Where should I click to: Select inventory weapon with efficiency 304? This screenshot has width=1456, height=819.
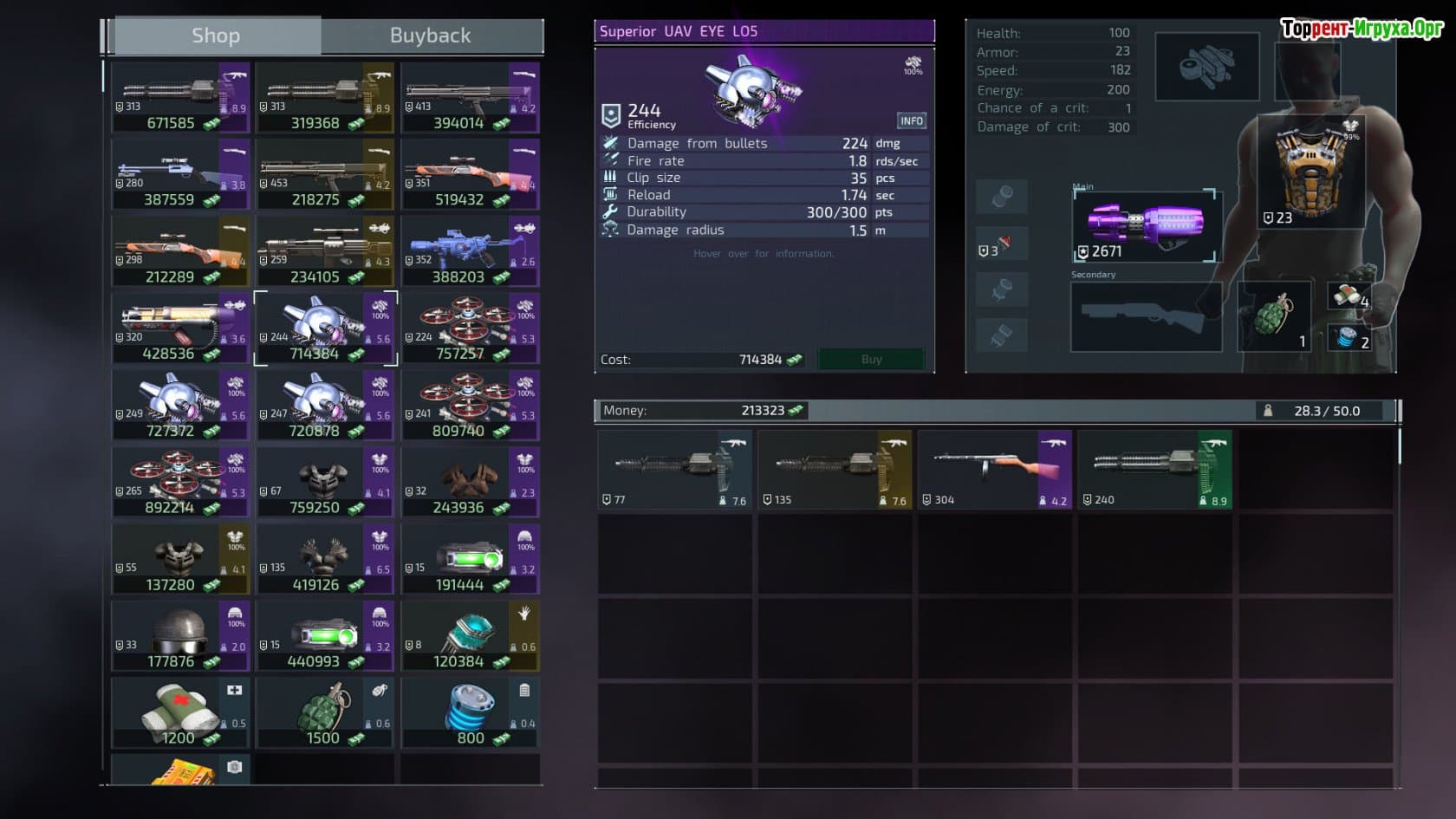tap(994, 469)
